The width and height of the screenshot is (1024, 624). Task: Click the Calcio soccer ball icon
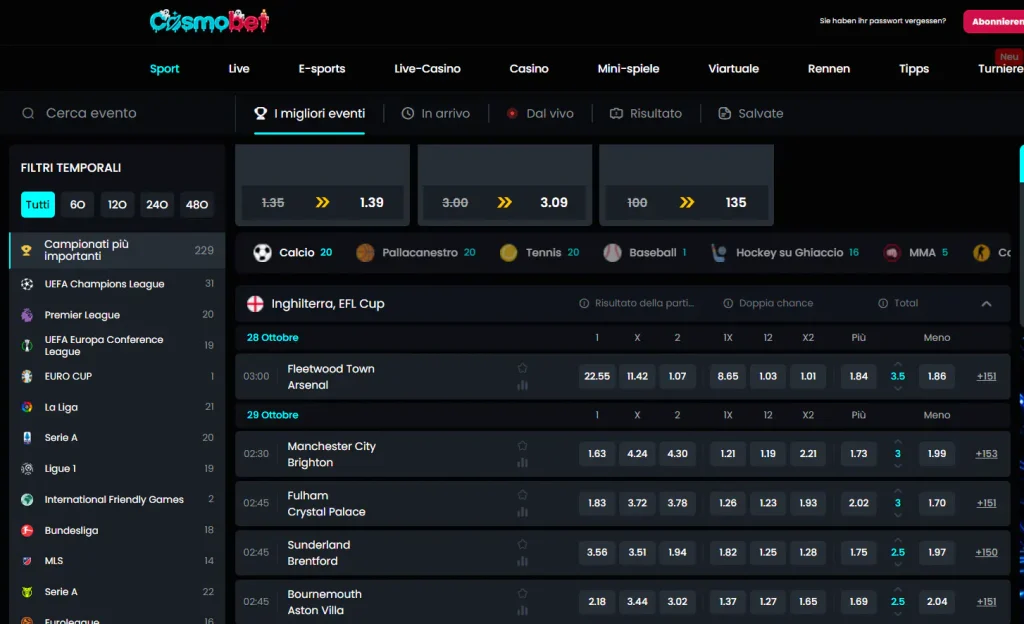tap(263, 253)
